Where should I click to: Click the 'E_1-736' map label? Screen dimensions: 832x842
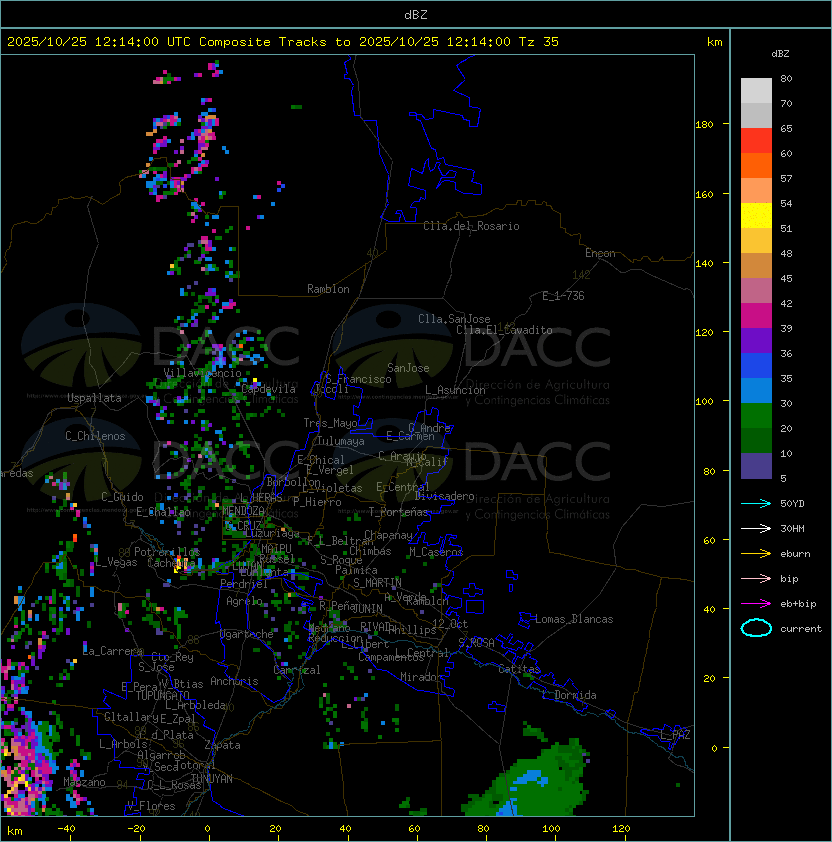(x=563, y=296)
